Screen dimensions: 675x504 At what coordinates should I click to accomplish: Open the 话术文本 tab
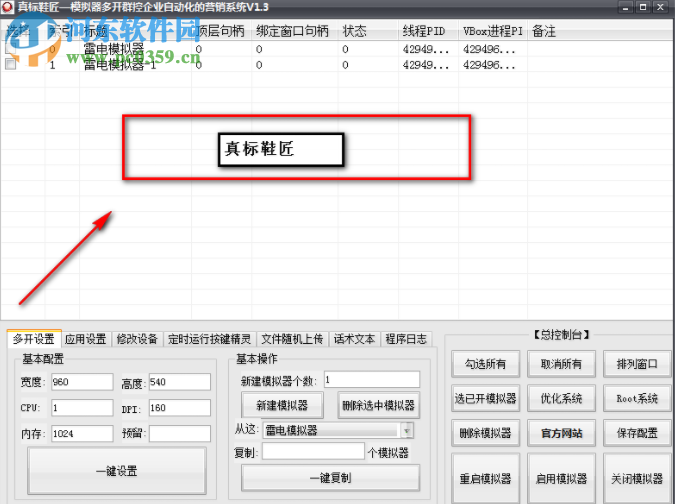tap(354, 340)
